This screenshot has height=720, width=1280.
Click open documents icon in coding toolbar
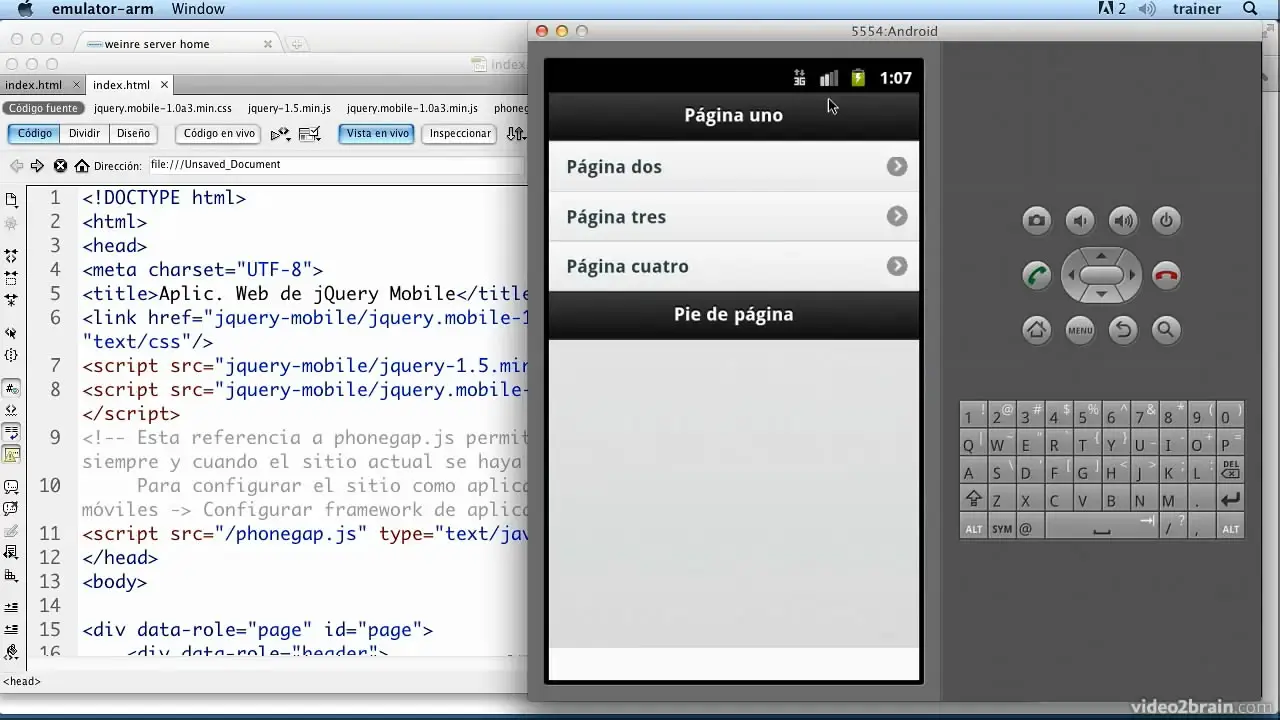point(12,200)
